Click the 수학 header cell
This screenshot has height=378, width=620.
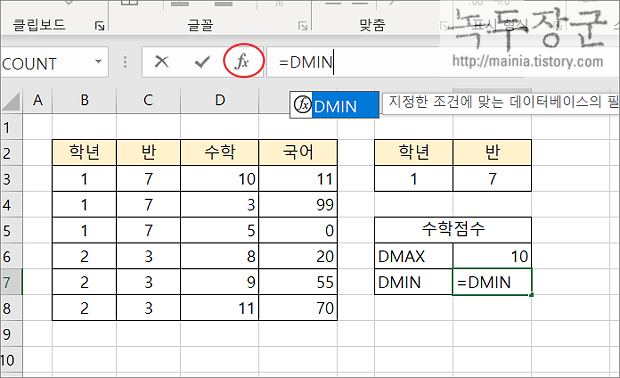pos(220,152)
